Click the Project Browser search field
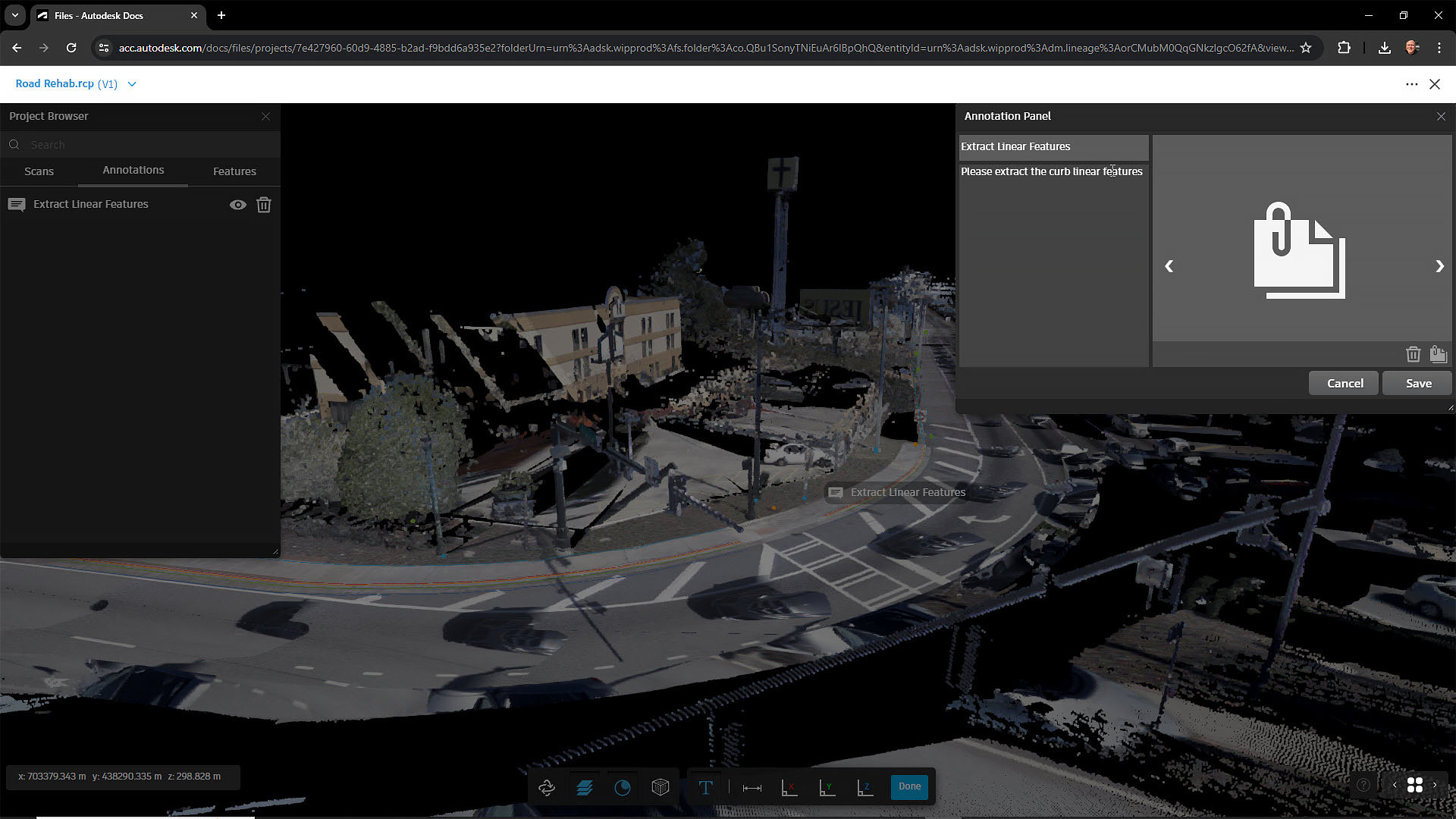Viewport: 1456px width, 819px height. pyautogui.click(x=144, y=145)
